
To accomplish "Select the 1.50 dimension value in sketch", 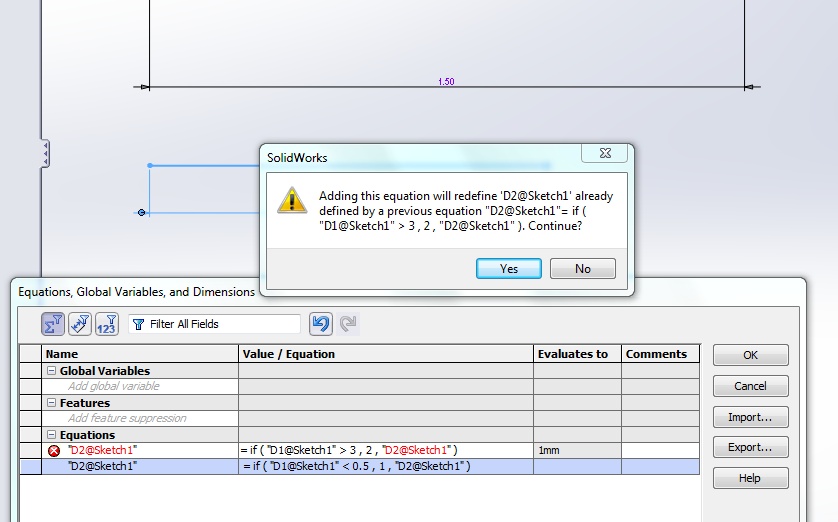I will pyautogui.click(x=446, y=82).
